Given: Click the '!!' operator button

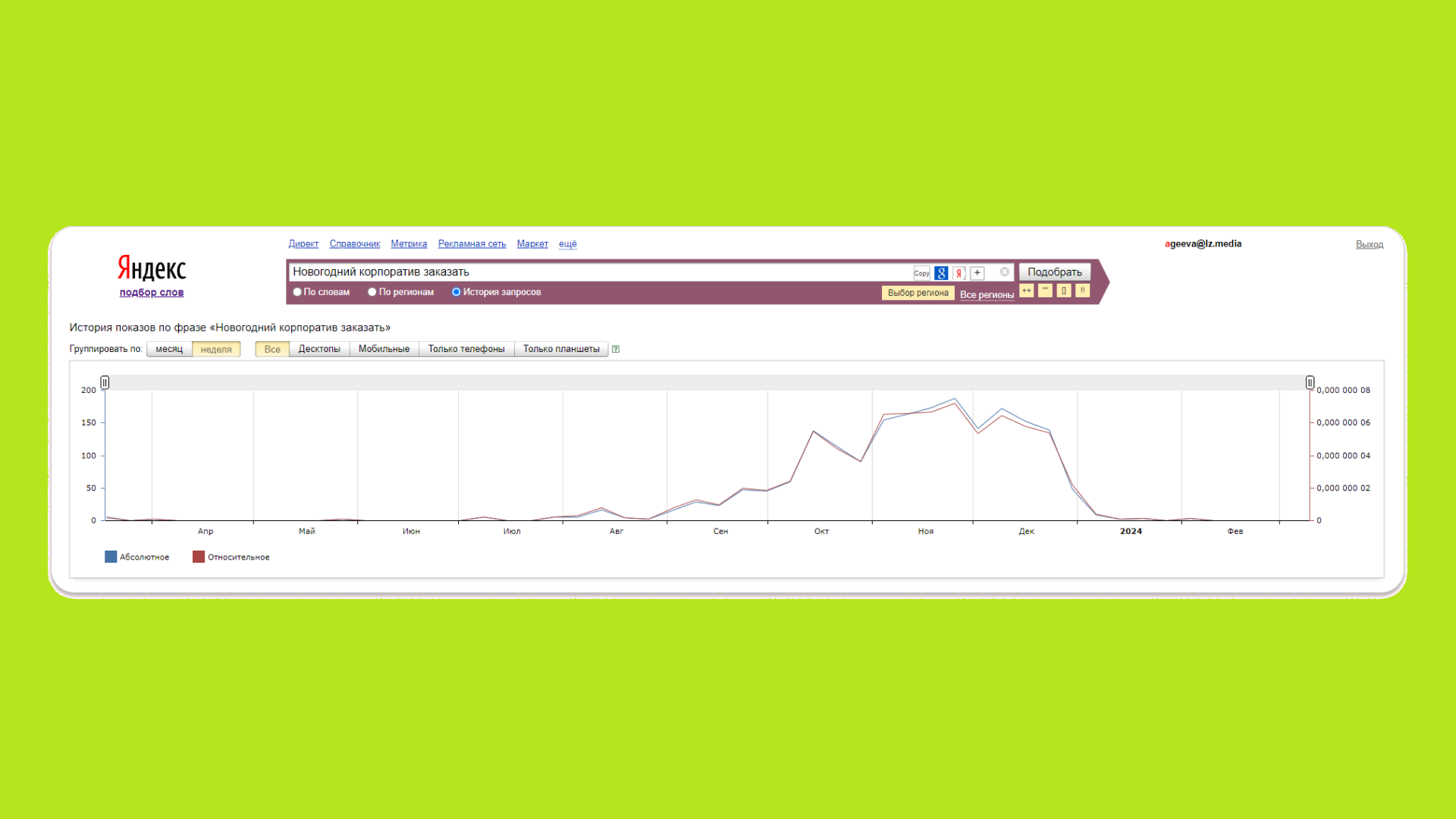Looking at the screenshot, I should 1083,290.
